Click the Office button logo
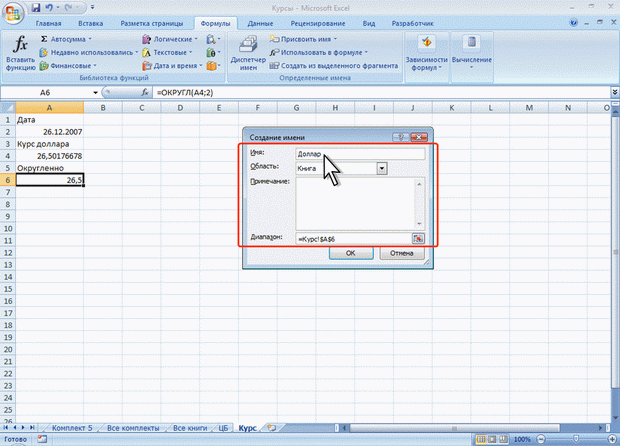 point(13,13)
